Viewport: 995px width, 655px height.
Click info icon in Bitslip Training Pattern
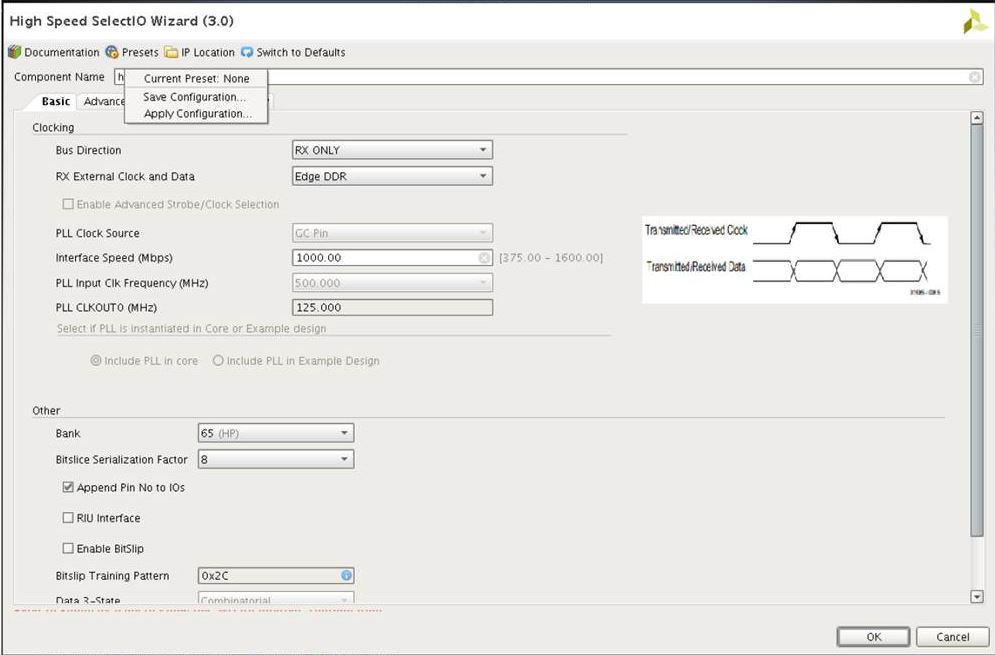(346, 576)
